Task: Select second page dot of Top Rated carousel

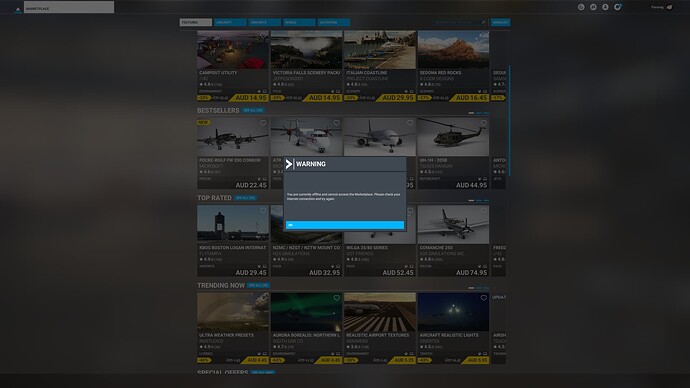Action: [x=479, y=201]
